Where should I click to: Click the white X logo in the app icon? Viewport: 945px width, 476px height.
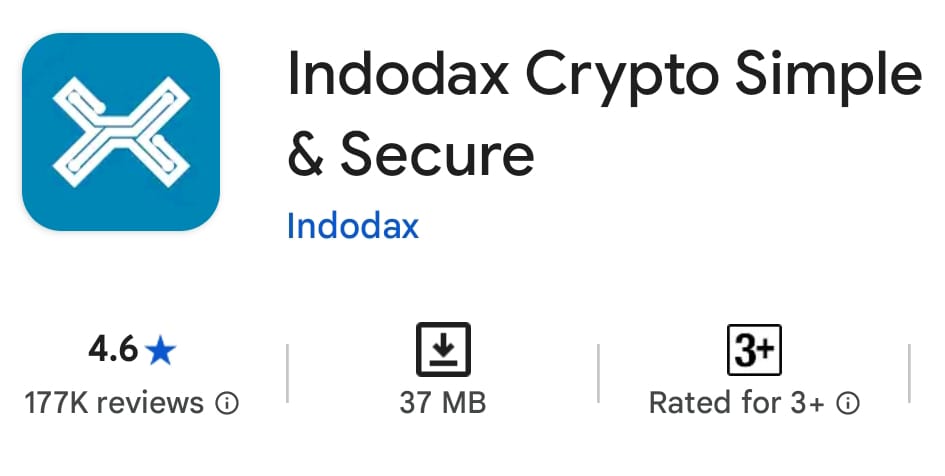point(121,131)
